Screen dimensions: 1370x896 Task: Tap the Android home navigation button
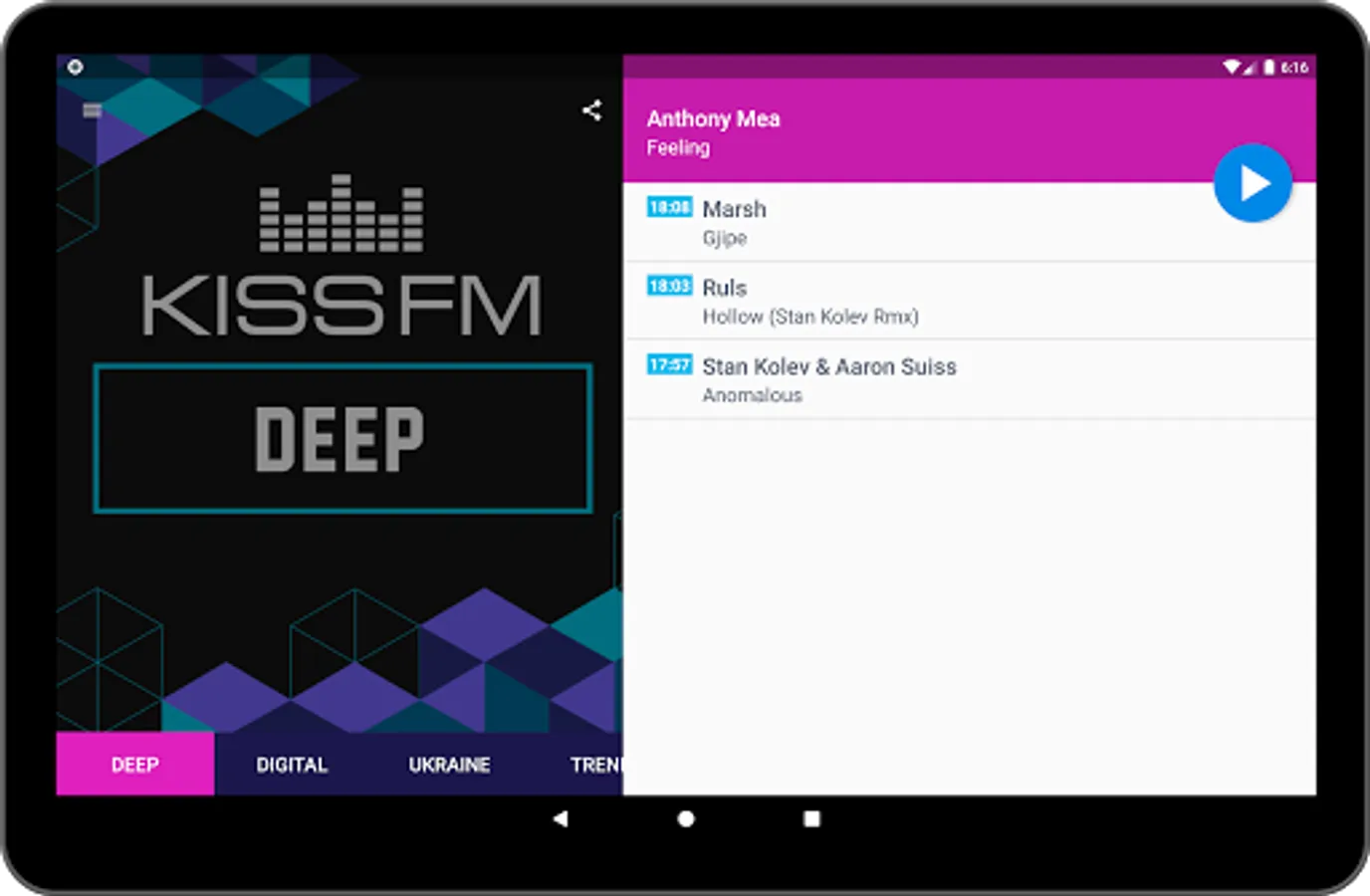pos(686,818)
